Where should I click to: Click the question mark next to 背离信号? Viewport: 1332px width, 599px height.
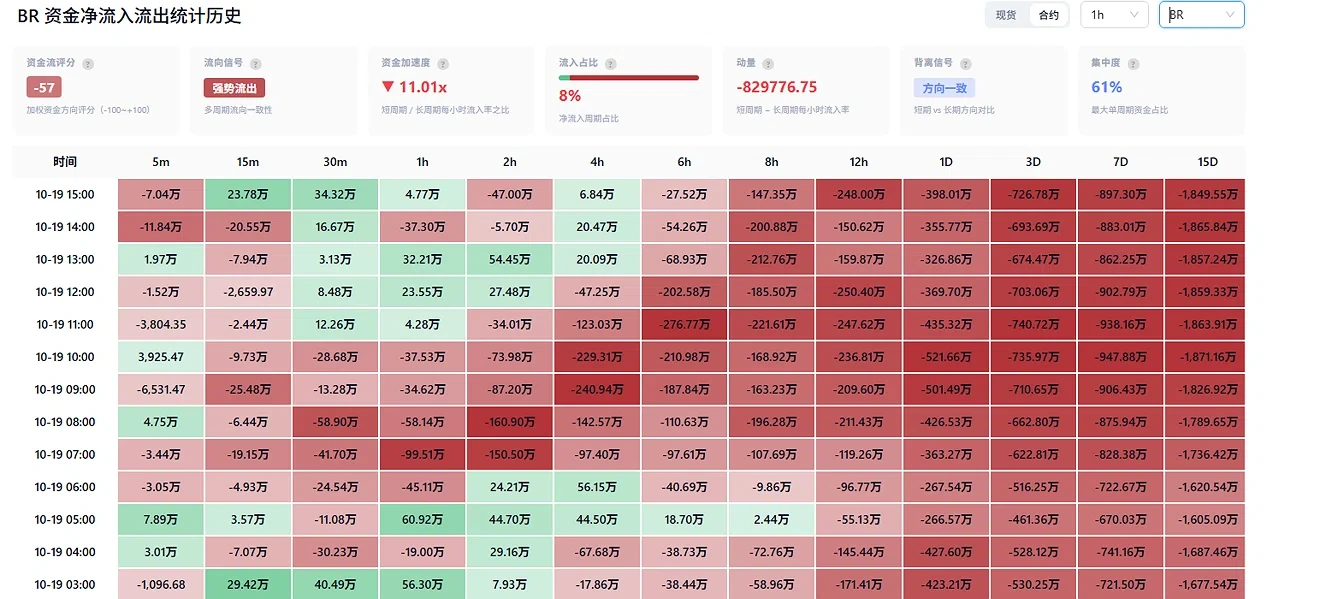point(966,63)
